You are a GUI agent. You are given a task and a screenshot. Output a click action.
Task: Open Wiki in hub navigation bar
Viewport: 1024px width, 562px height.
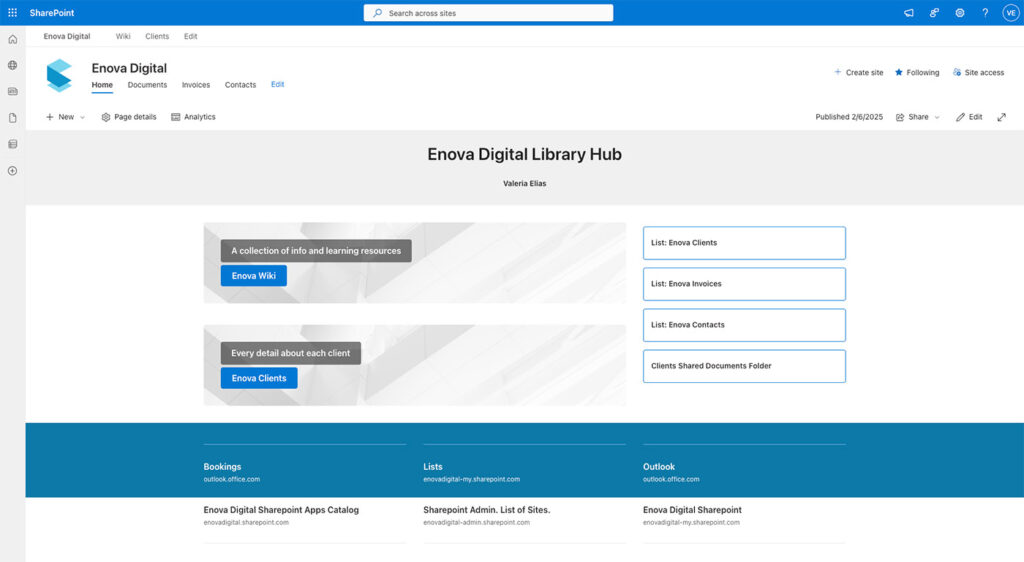tap(123, 37)
